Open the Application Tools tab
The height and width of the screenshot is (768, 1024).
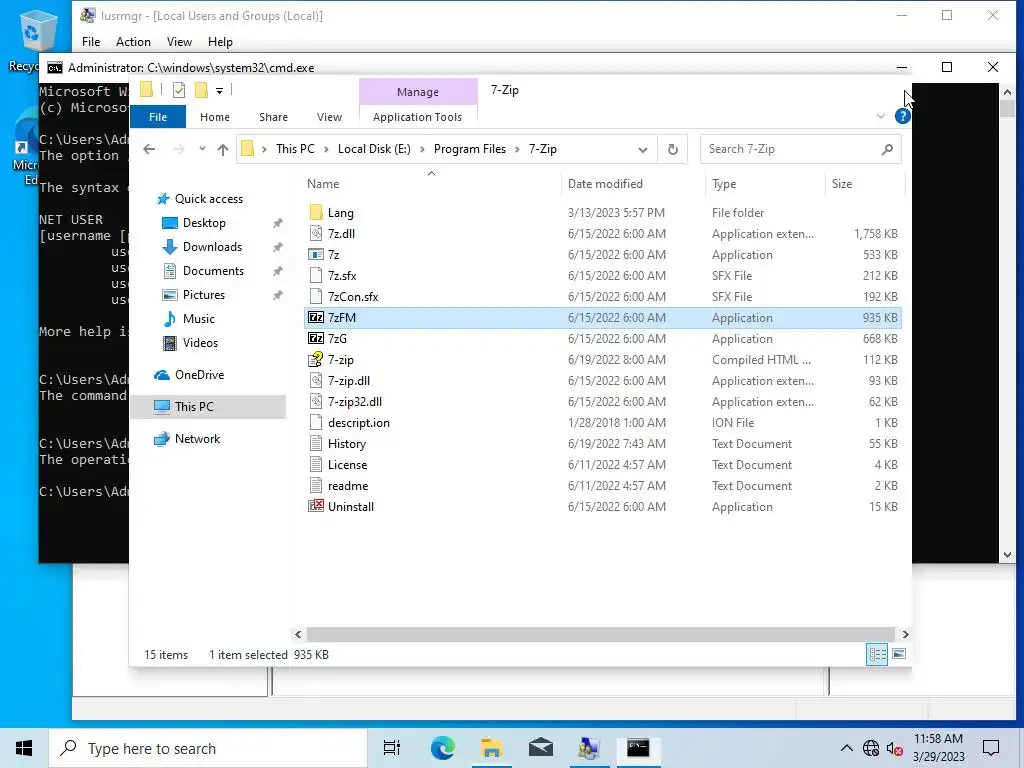click(x=417, y=117)
